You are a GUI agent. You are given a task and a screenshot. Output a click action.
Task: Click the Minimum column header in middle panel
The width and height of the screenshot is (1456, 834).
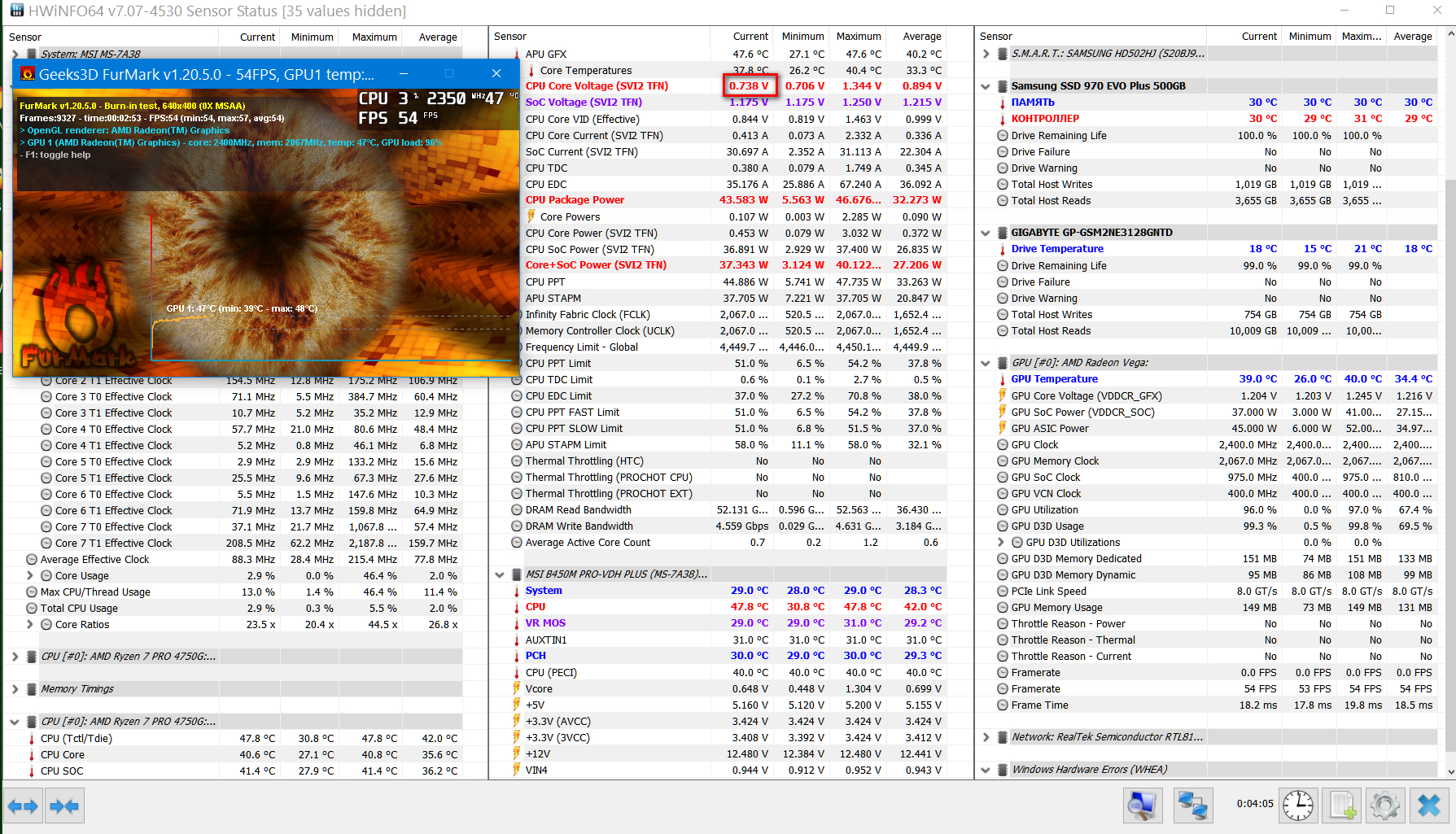pyautogui.click(x=800, y=37)
